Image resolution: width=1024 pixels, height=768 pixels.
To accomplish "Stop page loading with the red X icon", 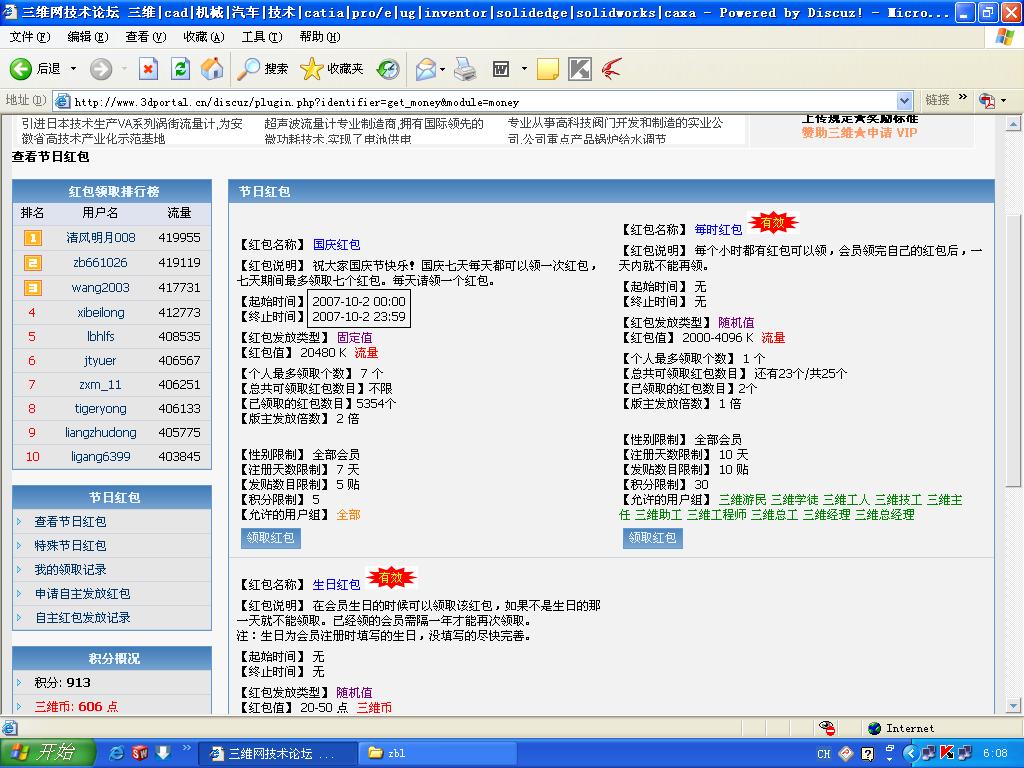I will (x=149, y=69).
